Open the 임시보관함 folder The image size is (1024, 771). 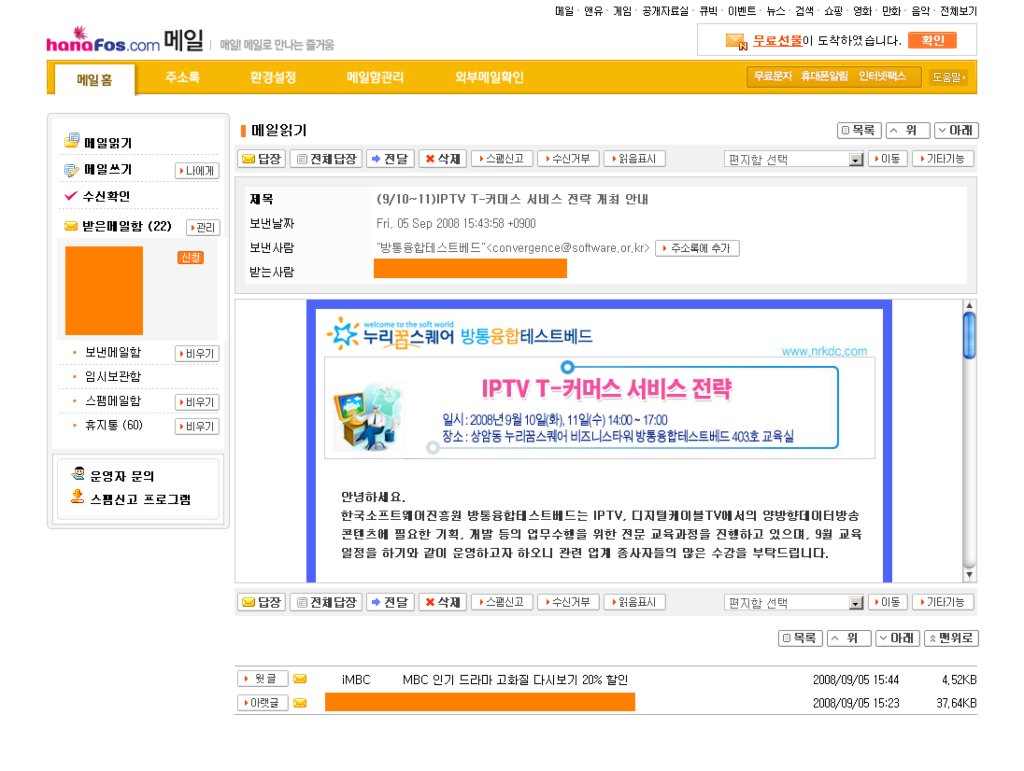pos(113,377)
